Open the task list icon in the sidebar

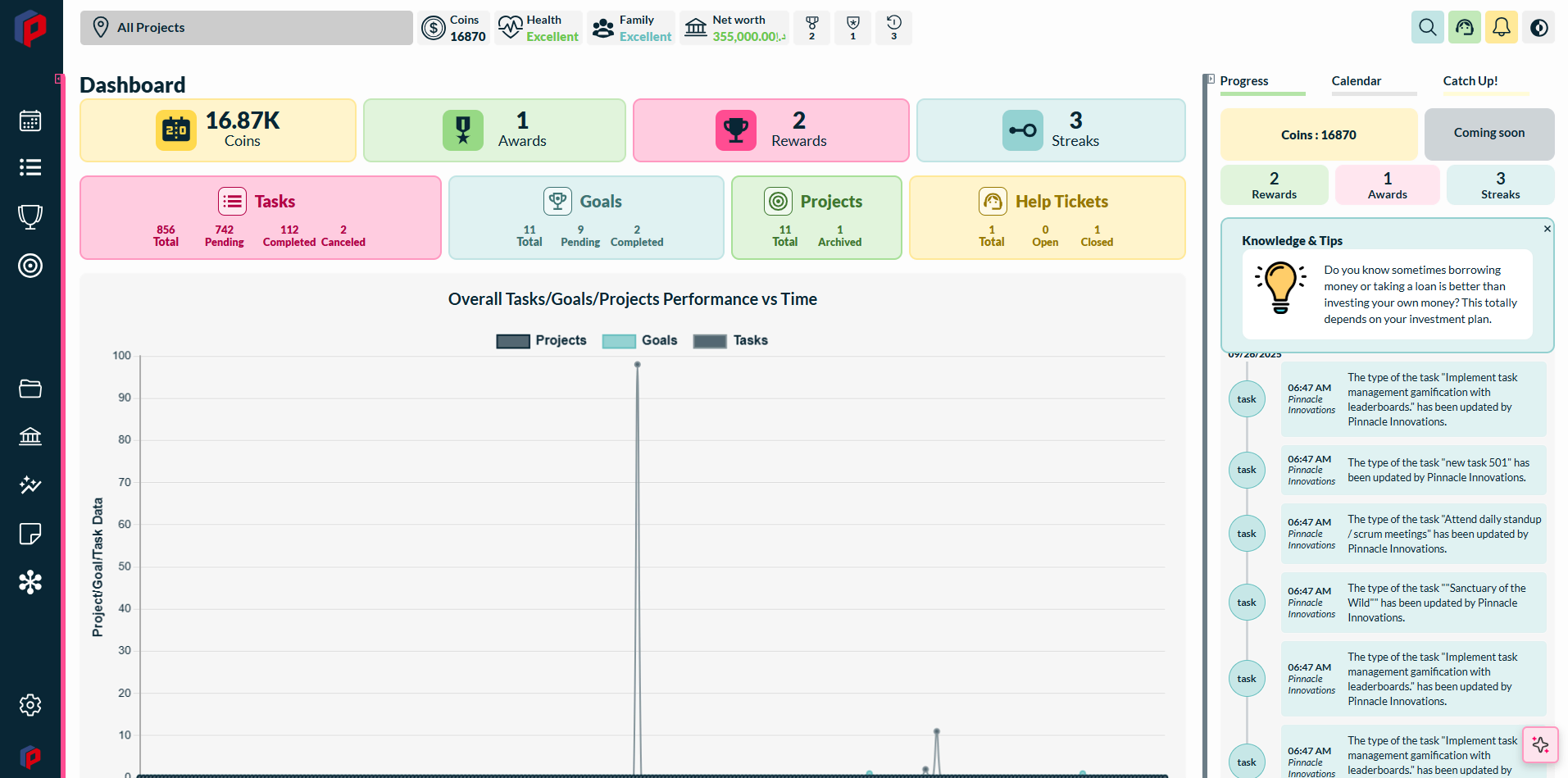pos(30,167)
